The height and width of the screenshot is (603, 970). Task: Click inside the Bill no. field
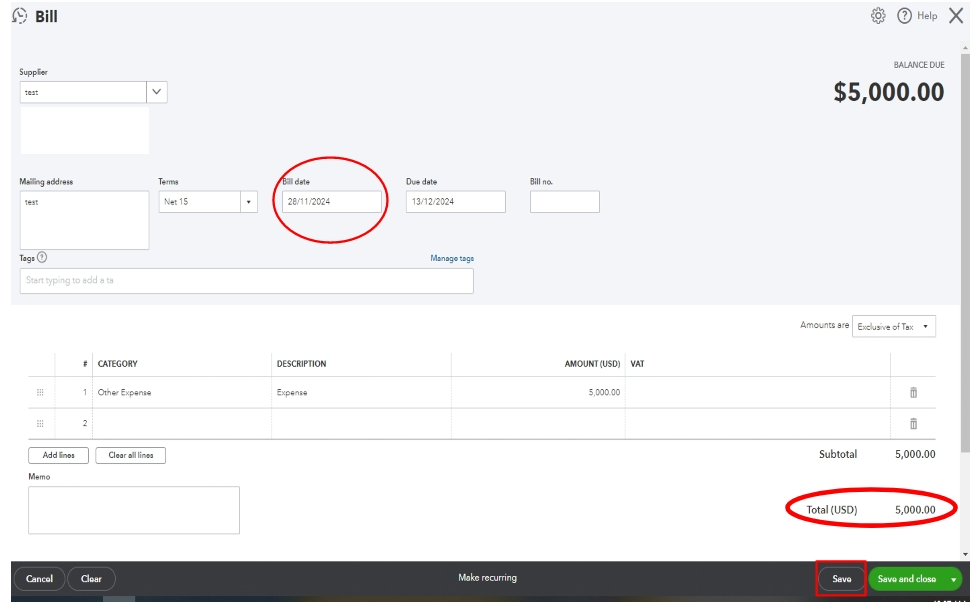click(563, 200)
